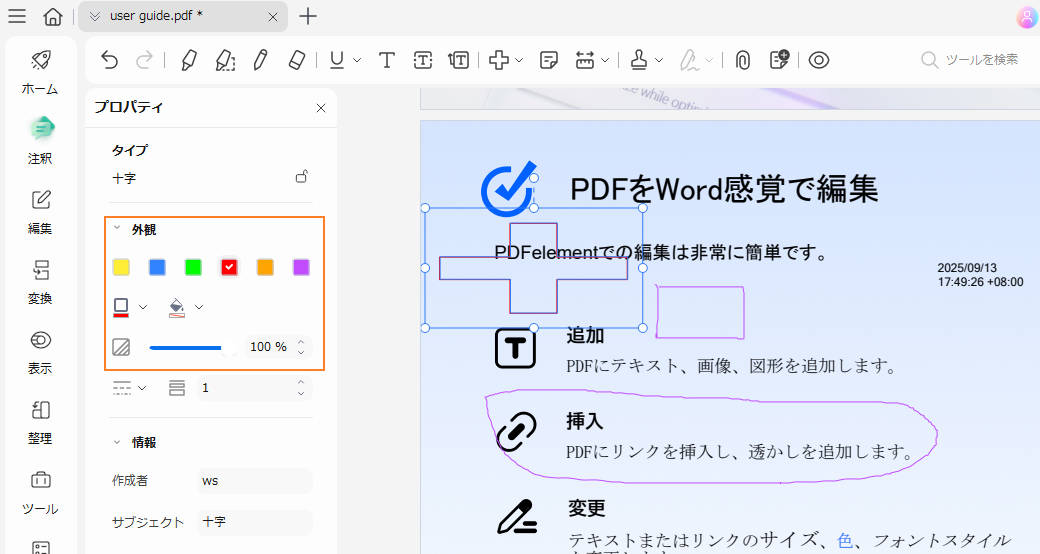This screenshot has height=554, width=1040.
Task: Open the border color dropdown
Action: click(142, 307)
